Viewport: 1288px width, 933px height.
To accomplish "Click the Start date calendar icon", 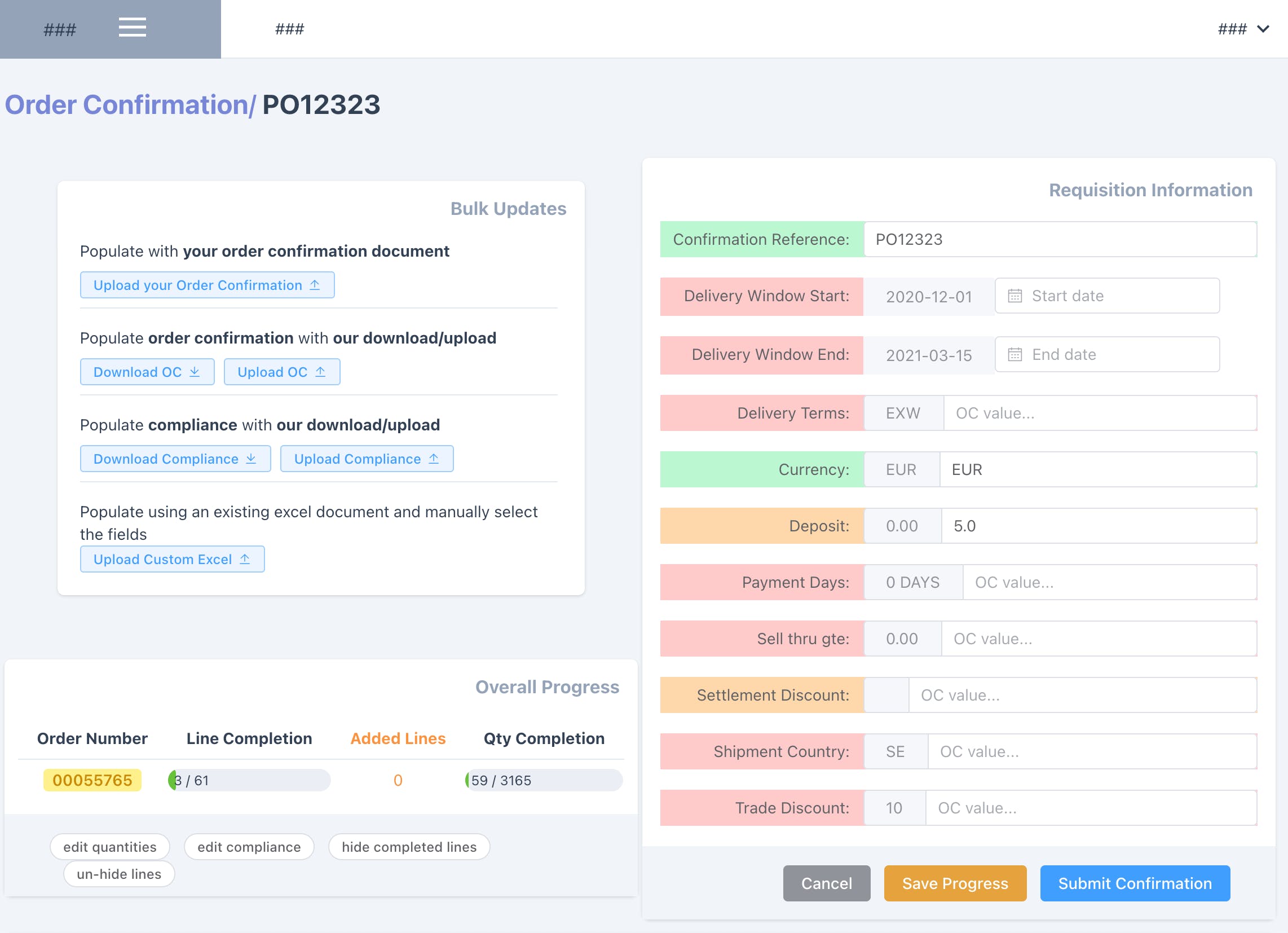I will point(1014,296).
